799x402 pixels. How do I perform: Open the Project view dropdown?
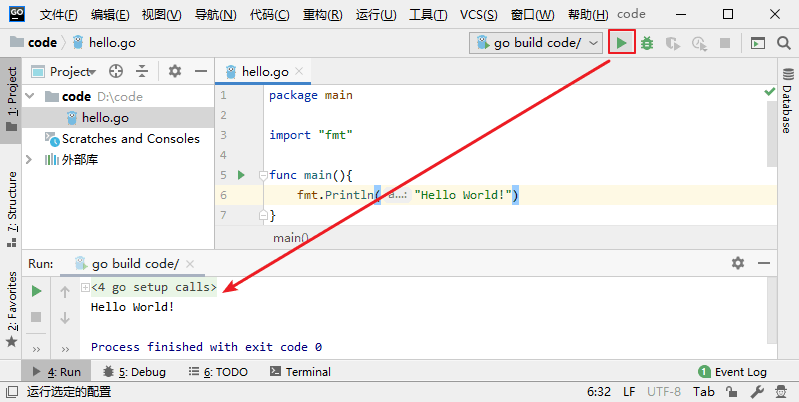tap(63, 72)
